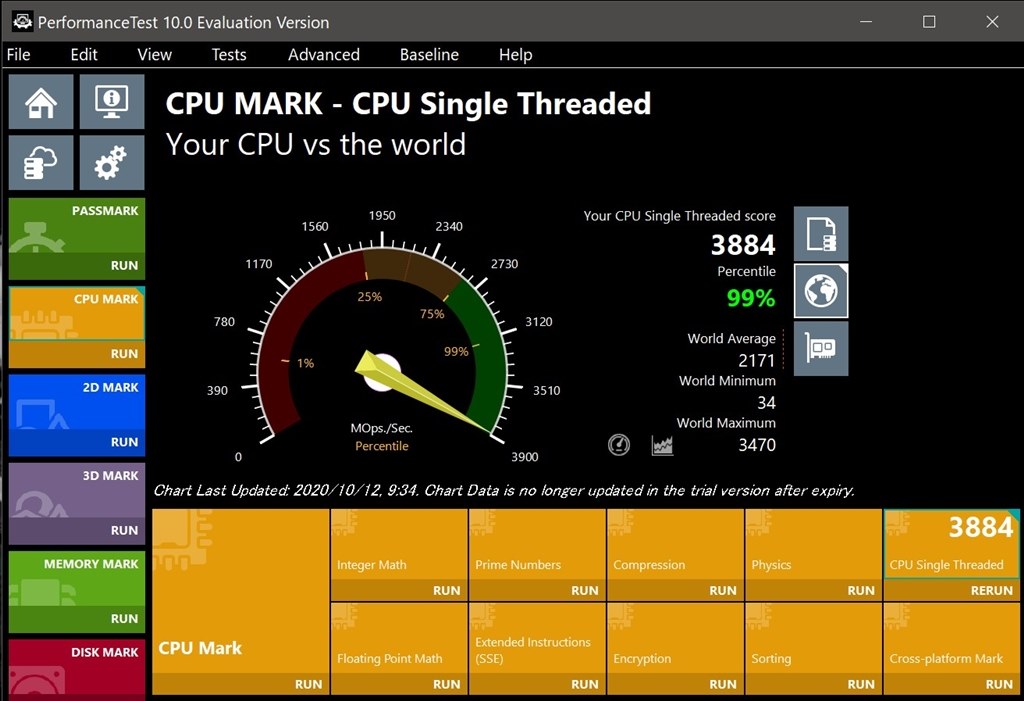
Task: Open the View menu
Action: point(154,55)
